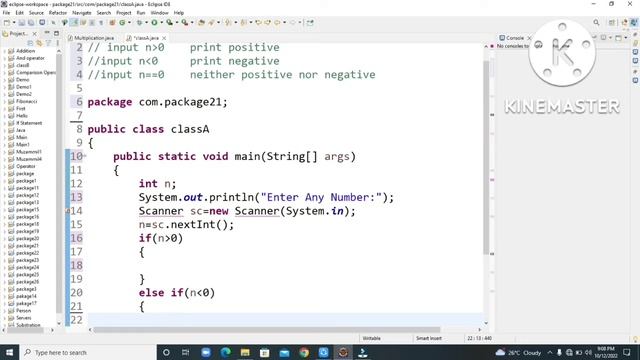Screen dimensions: 640x360
Task: Click the Next Annotation toolbar icon
Action: pos(228,22)
